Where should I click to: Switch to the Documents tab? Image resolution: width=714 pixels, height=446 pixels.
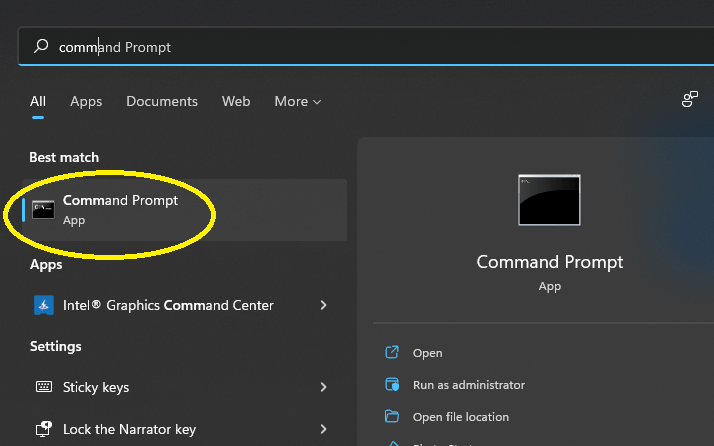pos(162,101)
